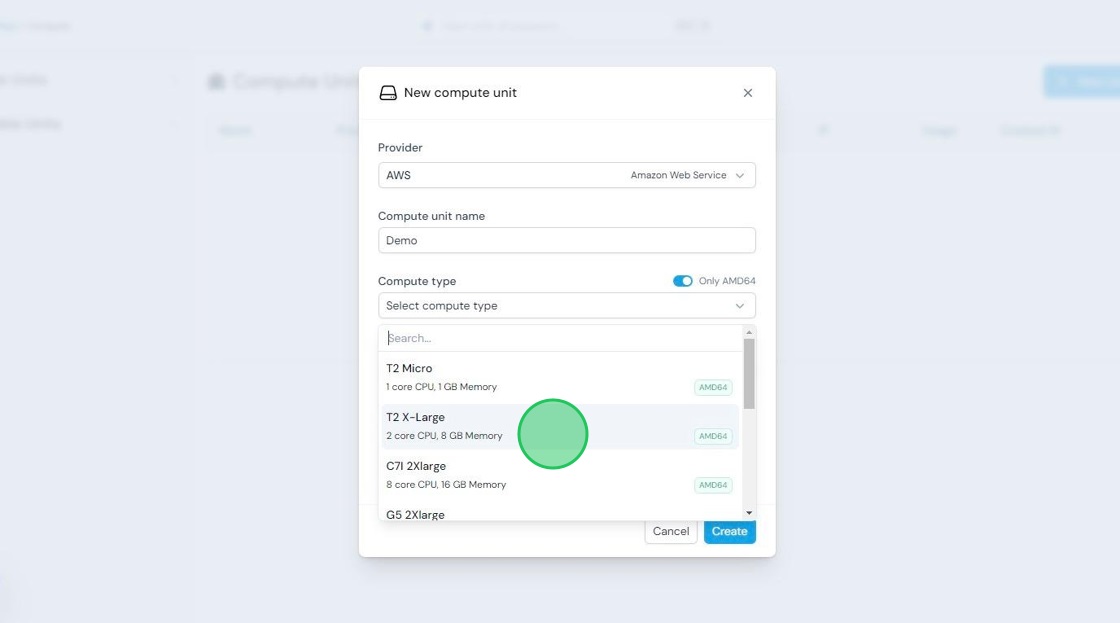
Task: Click the compute unit drive icon in header
Action: click(388, 93)
